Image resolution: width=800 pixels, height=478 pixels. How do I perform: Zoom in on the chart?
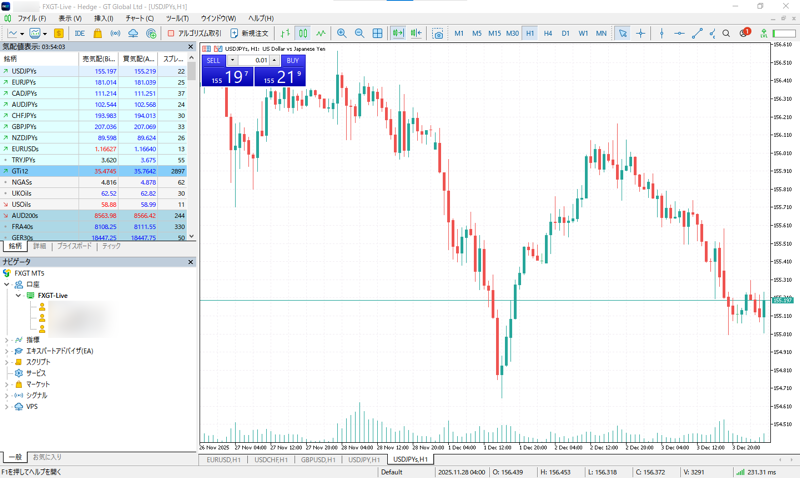click(342, 33)
